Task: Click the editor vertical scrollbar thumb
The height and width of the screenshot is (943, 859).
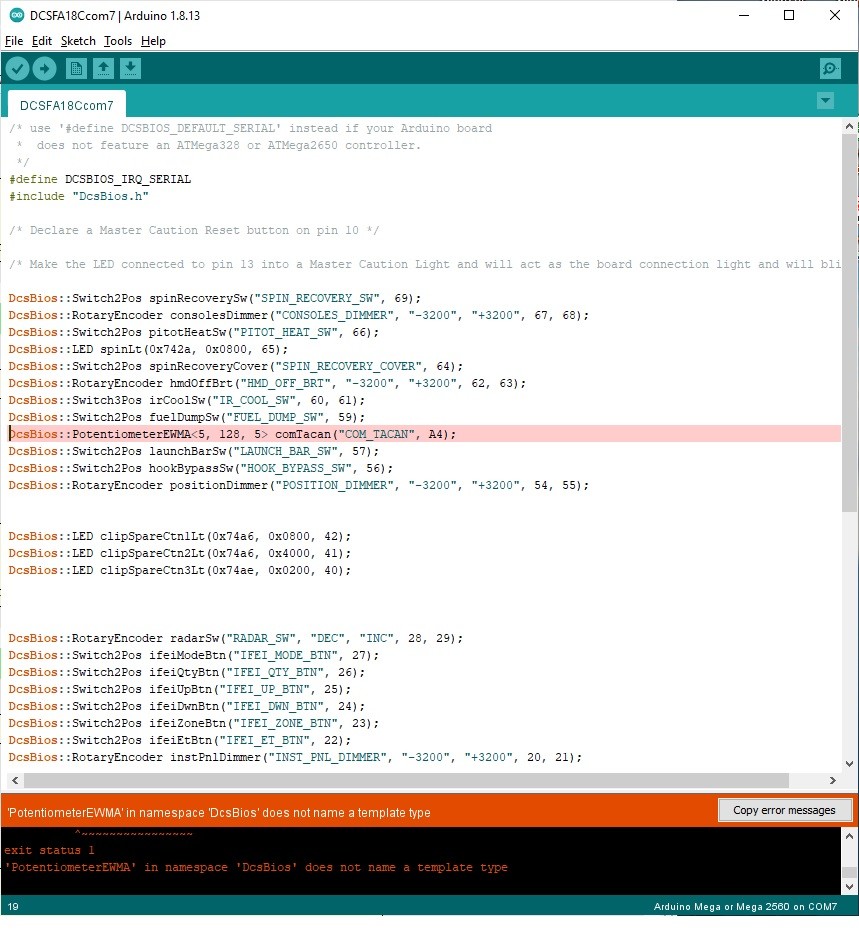Action: [x=849, y=322]
